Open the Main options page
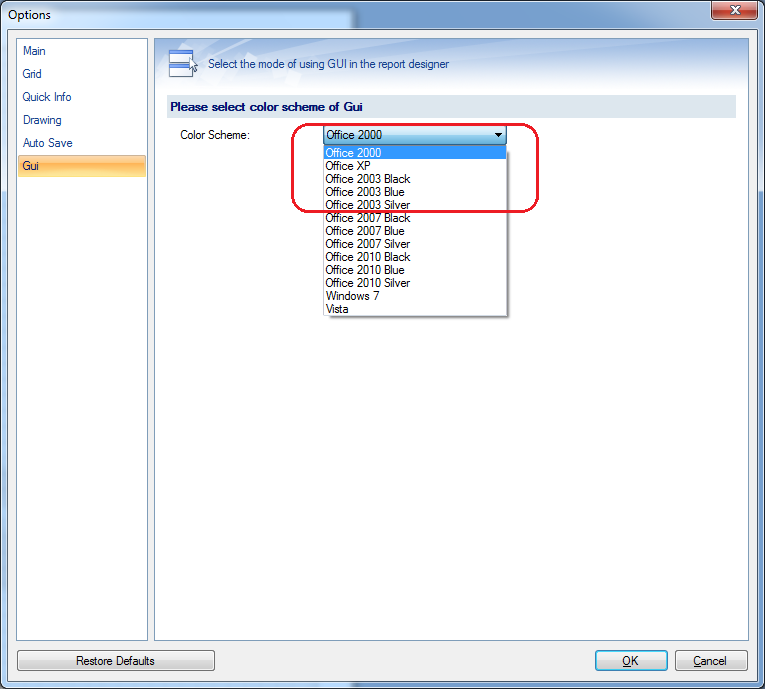 tap(81, 51)
